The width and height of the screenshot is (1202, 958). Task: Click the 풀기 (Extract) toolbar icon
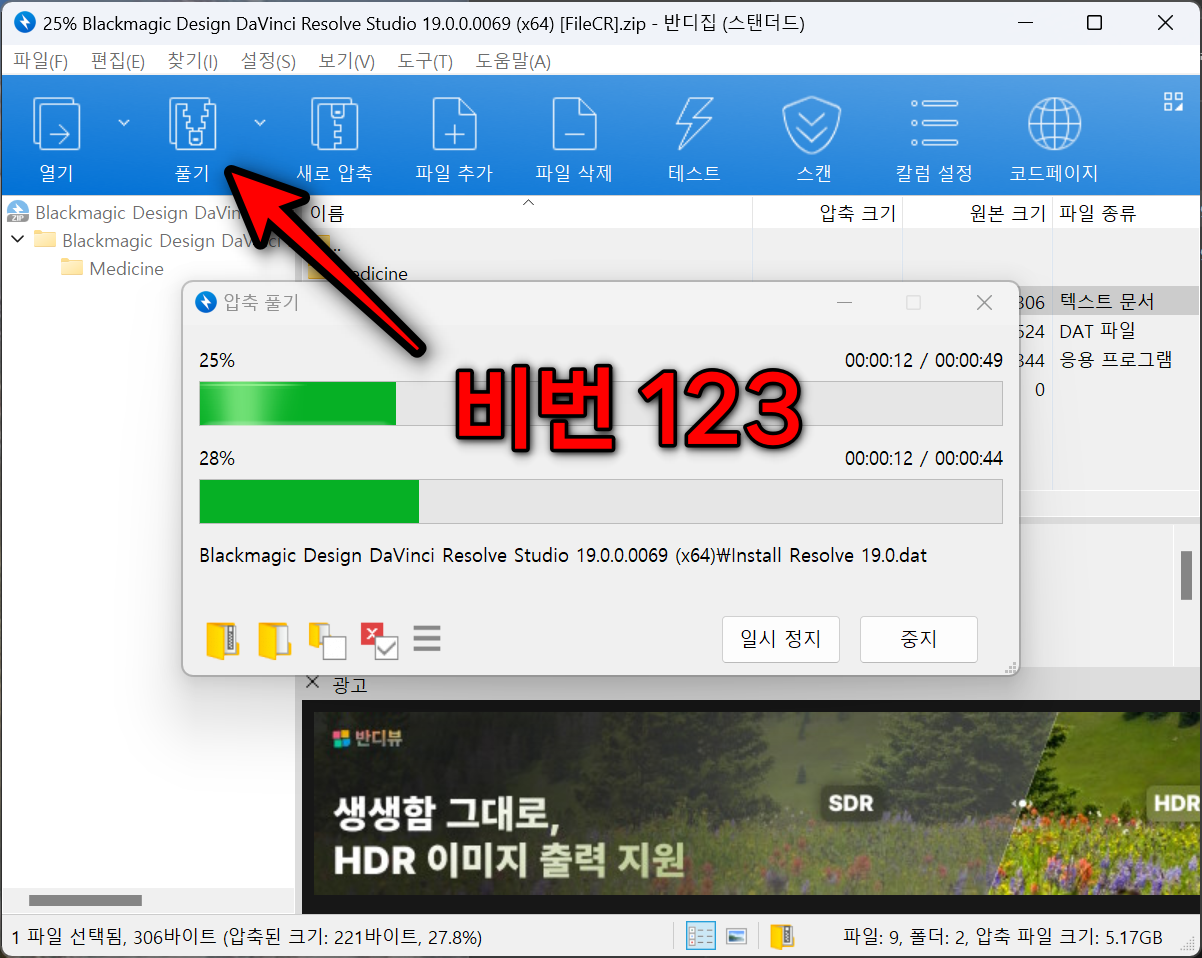point(193,124)
